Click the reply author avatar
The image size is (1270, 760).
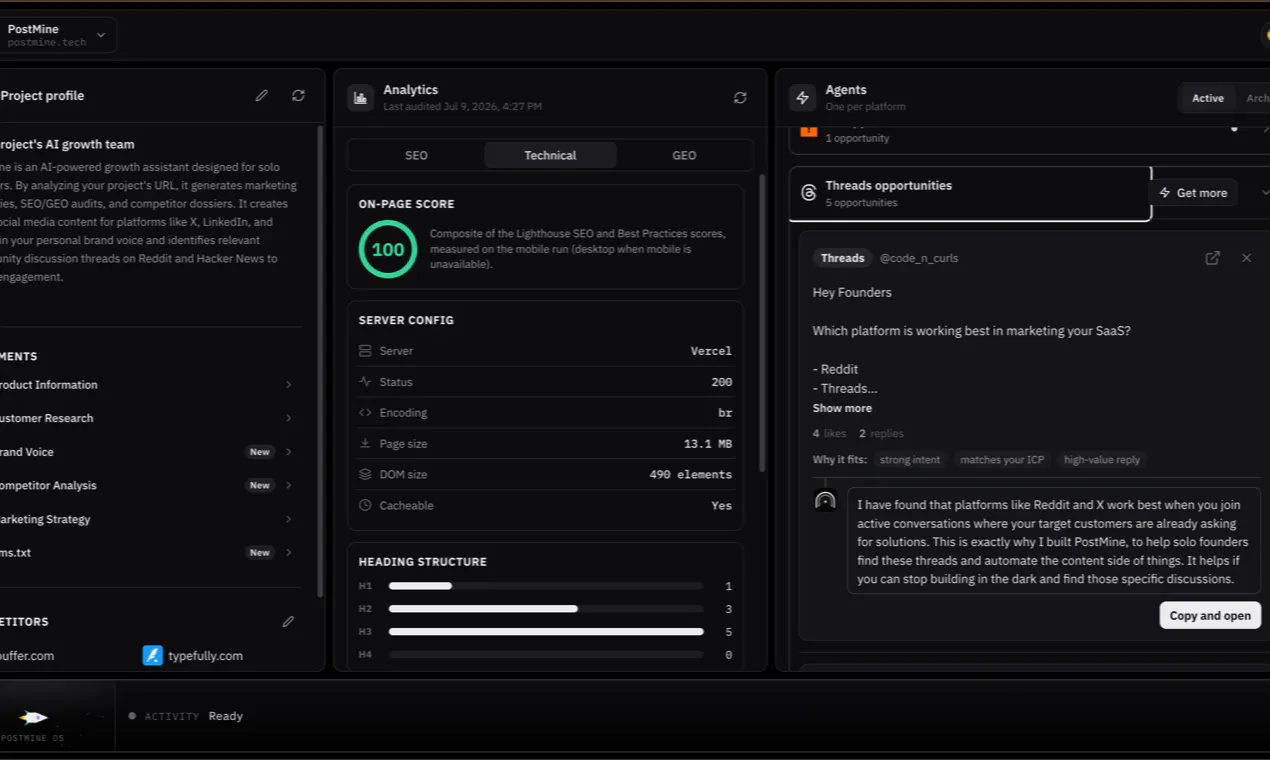click(x=825, y=501)
